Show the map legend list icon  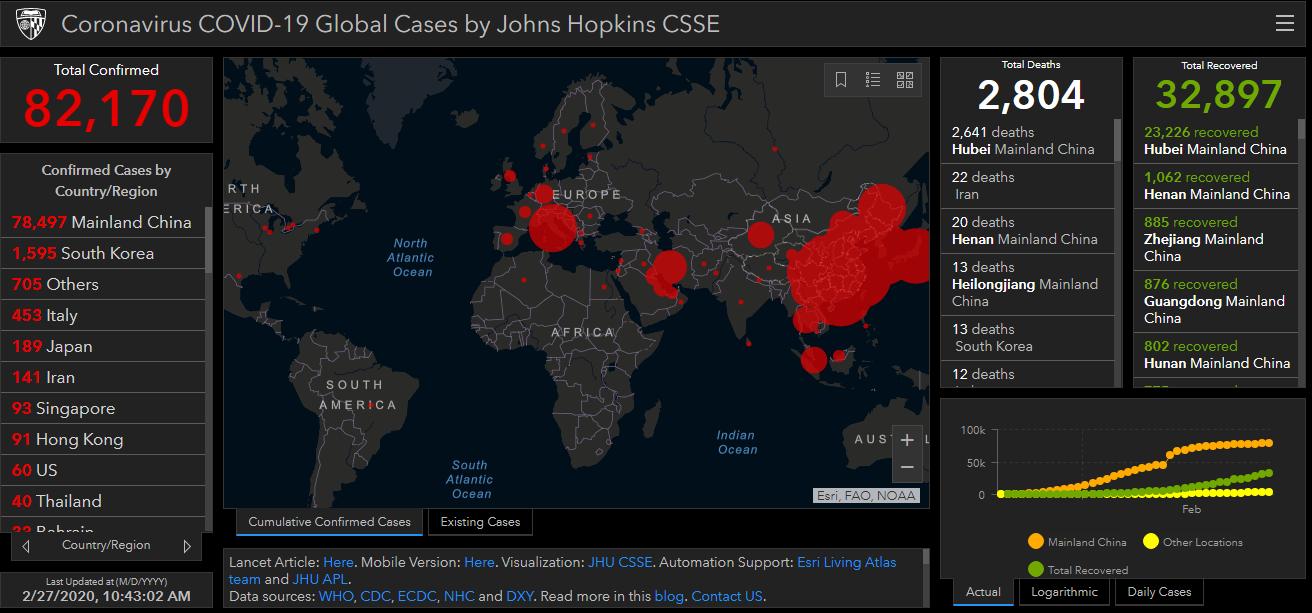pos(873,80)
